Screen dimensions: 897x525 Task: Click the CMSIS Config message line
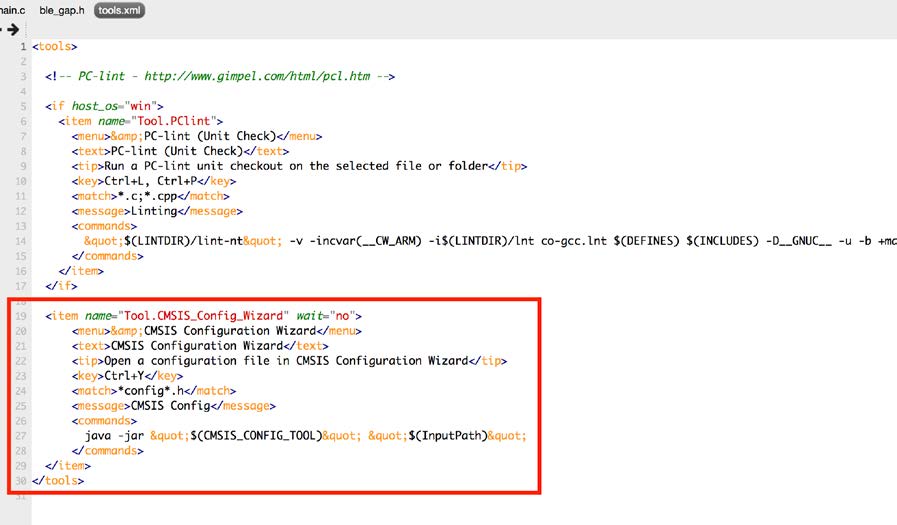[173, 405]
